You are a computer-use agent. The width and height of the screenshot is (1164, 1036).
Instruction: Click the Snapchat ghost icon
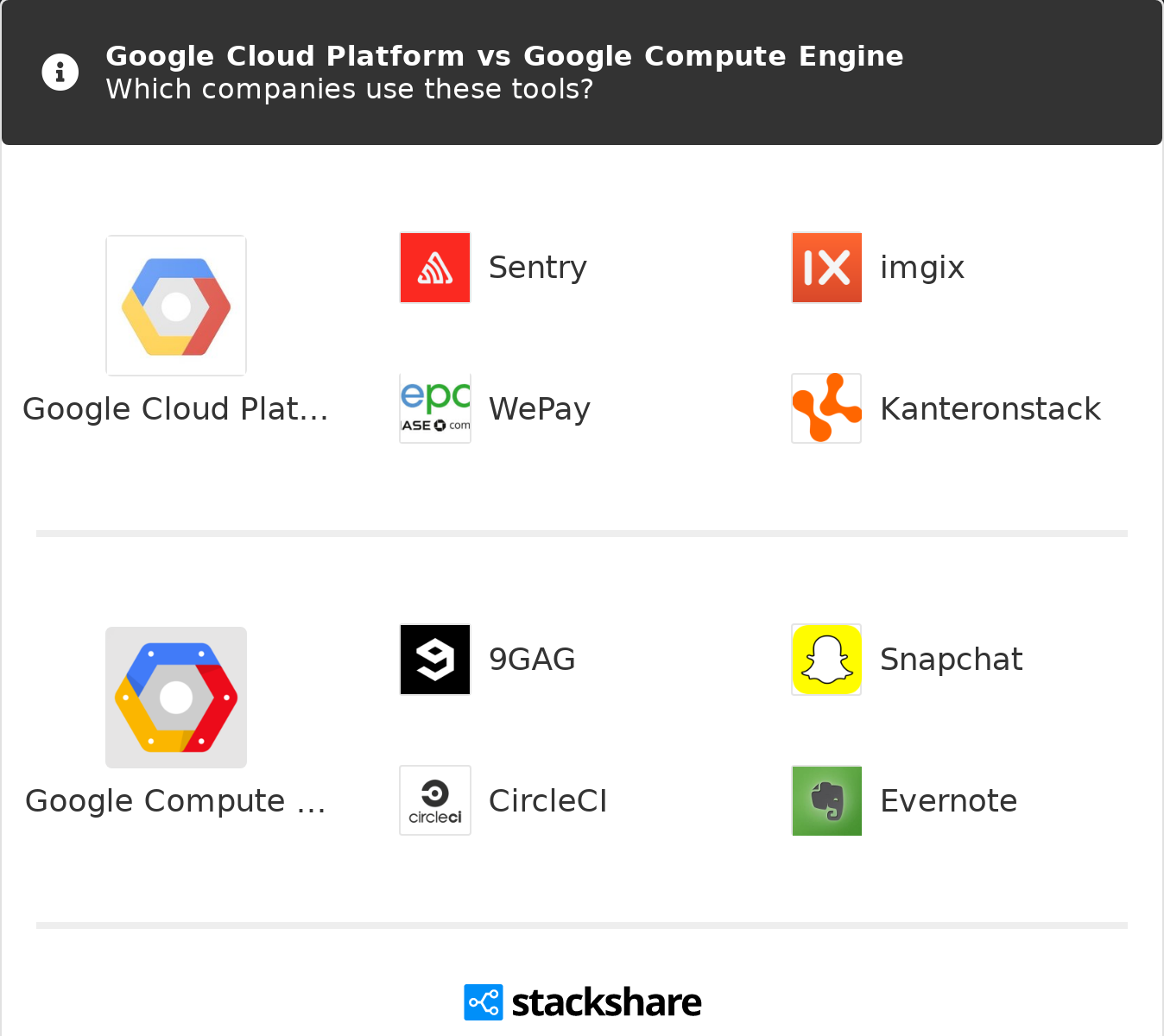pos(826,660)
